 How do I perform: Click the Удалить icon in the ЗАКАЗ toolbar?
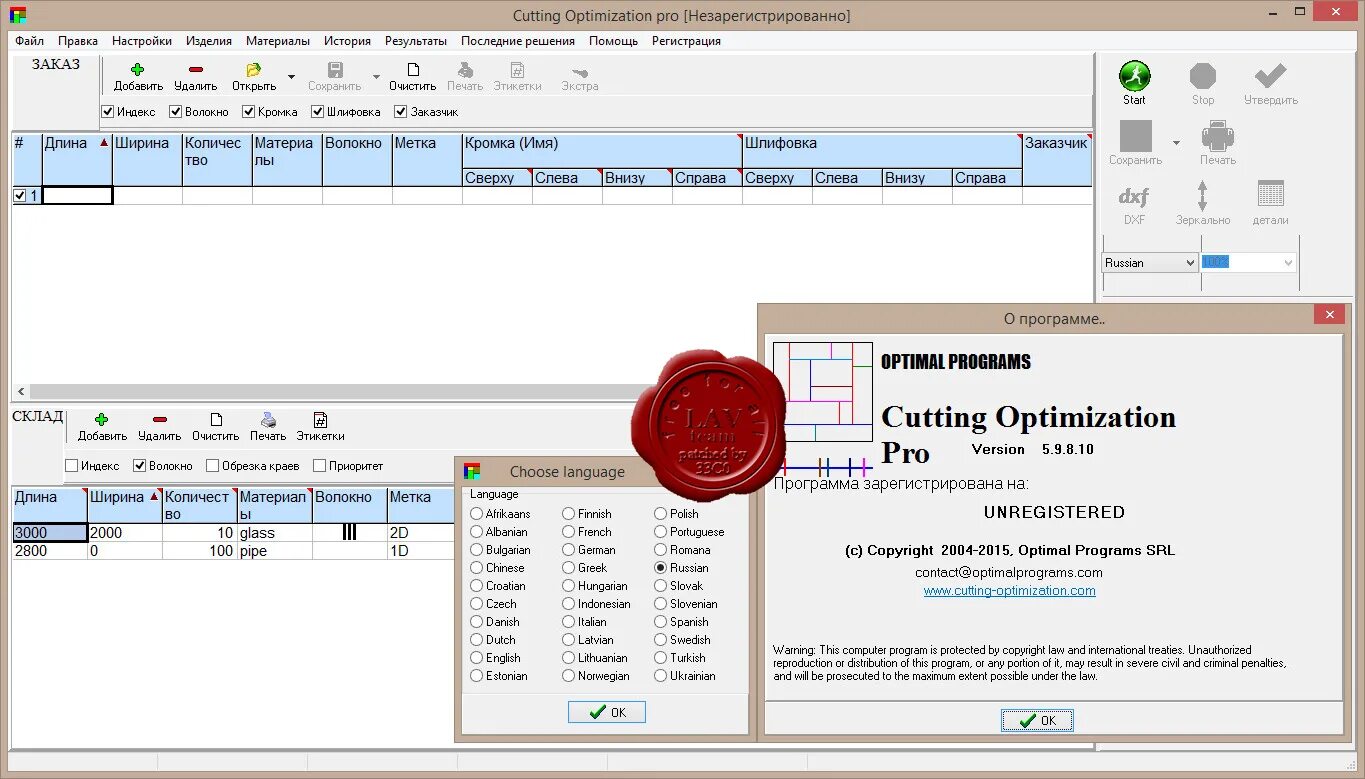(195, 70)
